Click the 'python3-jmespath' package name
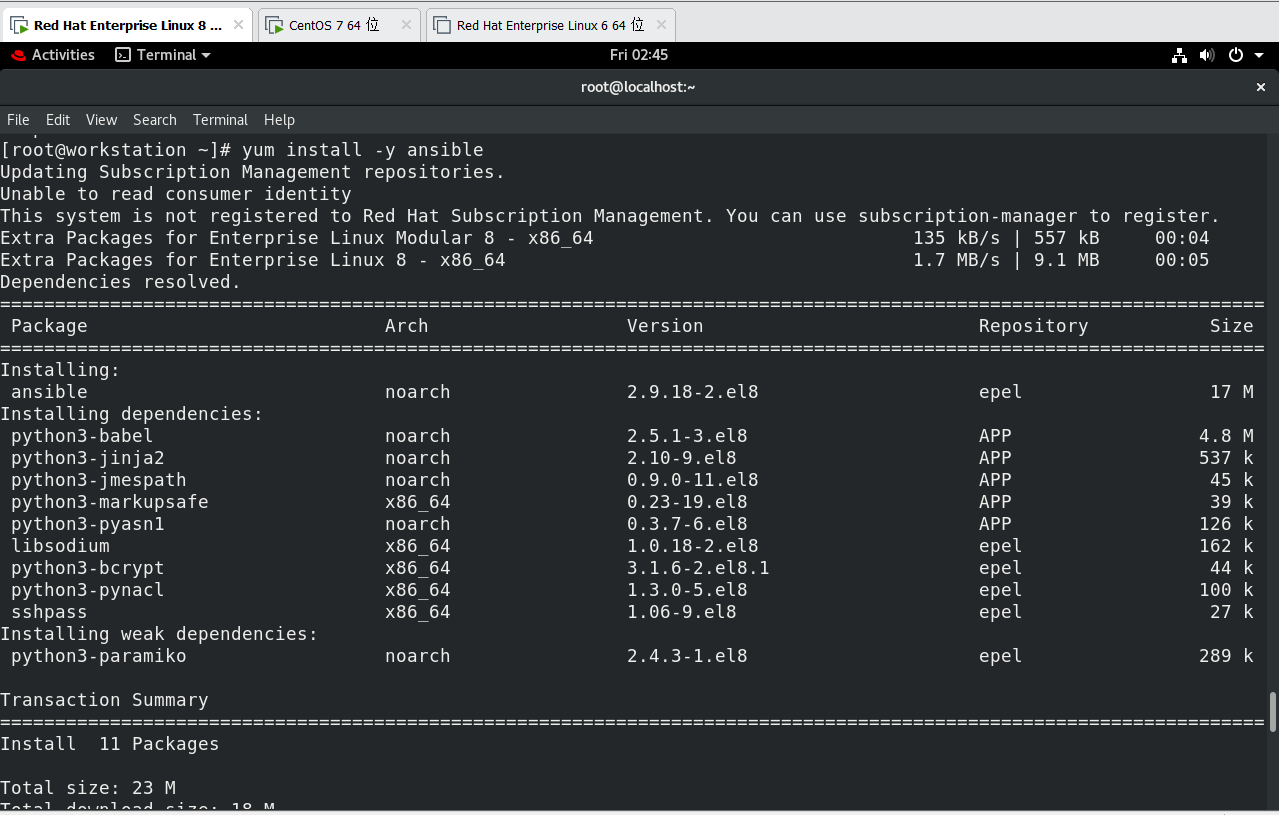Image resolution: width=1279 pixels, height=815 pixels. click(x=99, y=480)
